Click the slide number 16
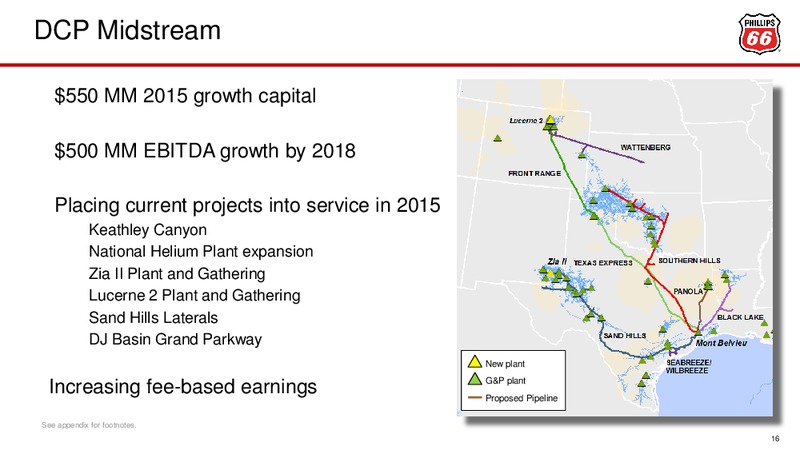Image resolution: width=800 pixels, height=450 pixels. pos(776,439)
